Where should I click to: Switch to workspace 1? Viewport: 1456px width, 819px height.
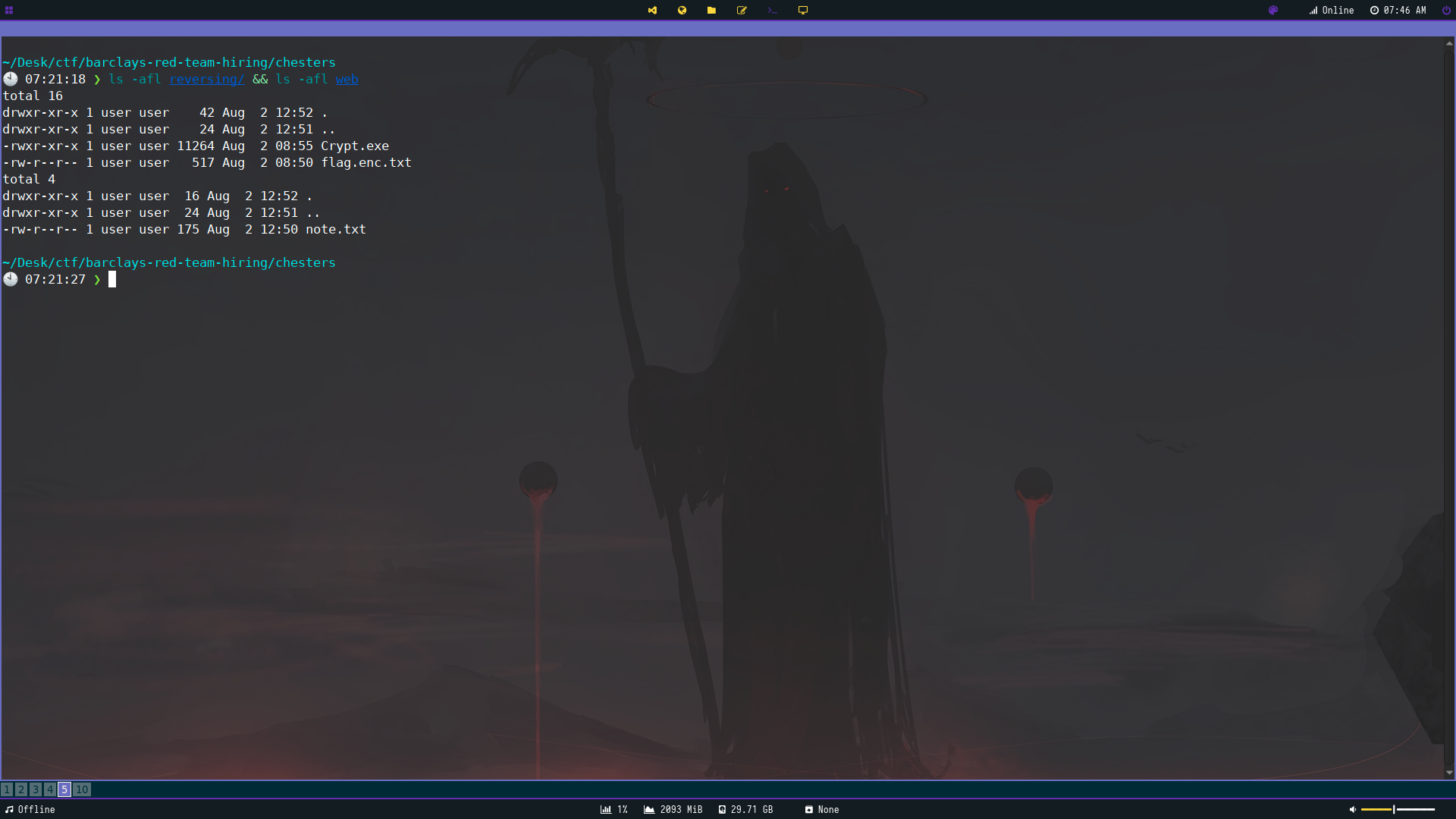pos(7,789)
